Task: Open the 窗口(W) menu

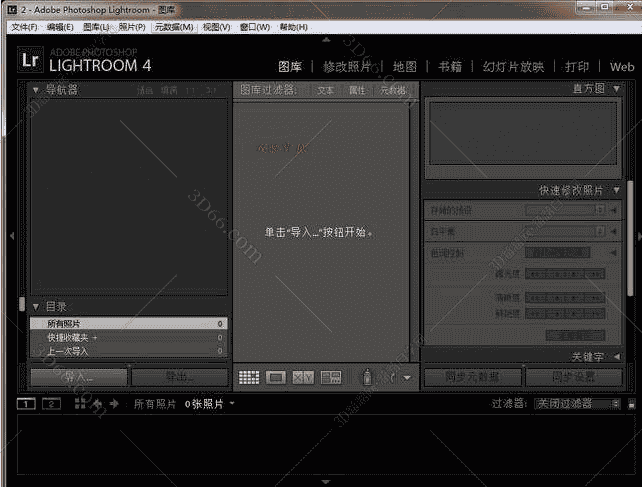Action: (255, 27)
